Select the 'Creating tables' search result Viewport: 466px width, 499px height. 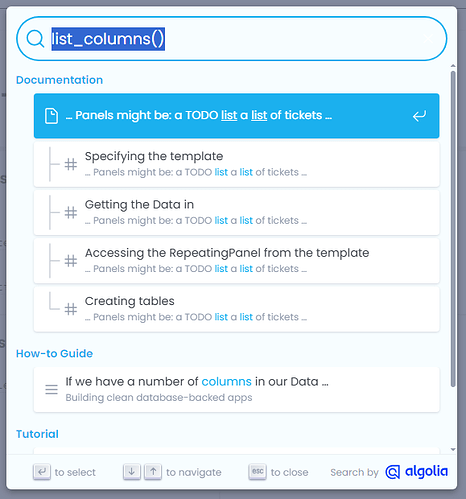pos(236,309)
